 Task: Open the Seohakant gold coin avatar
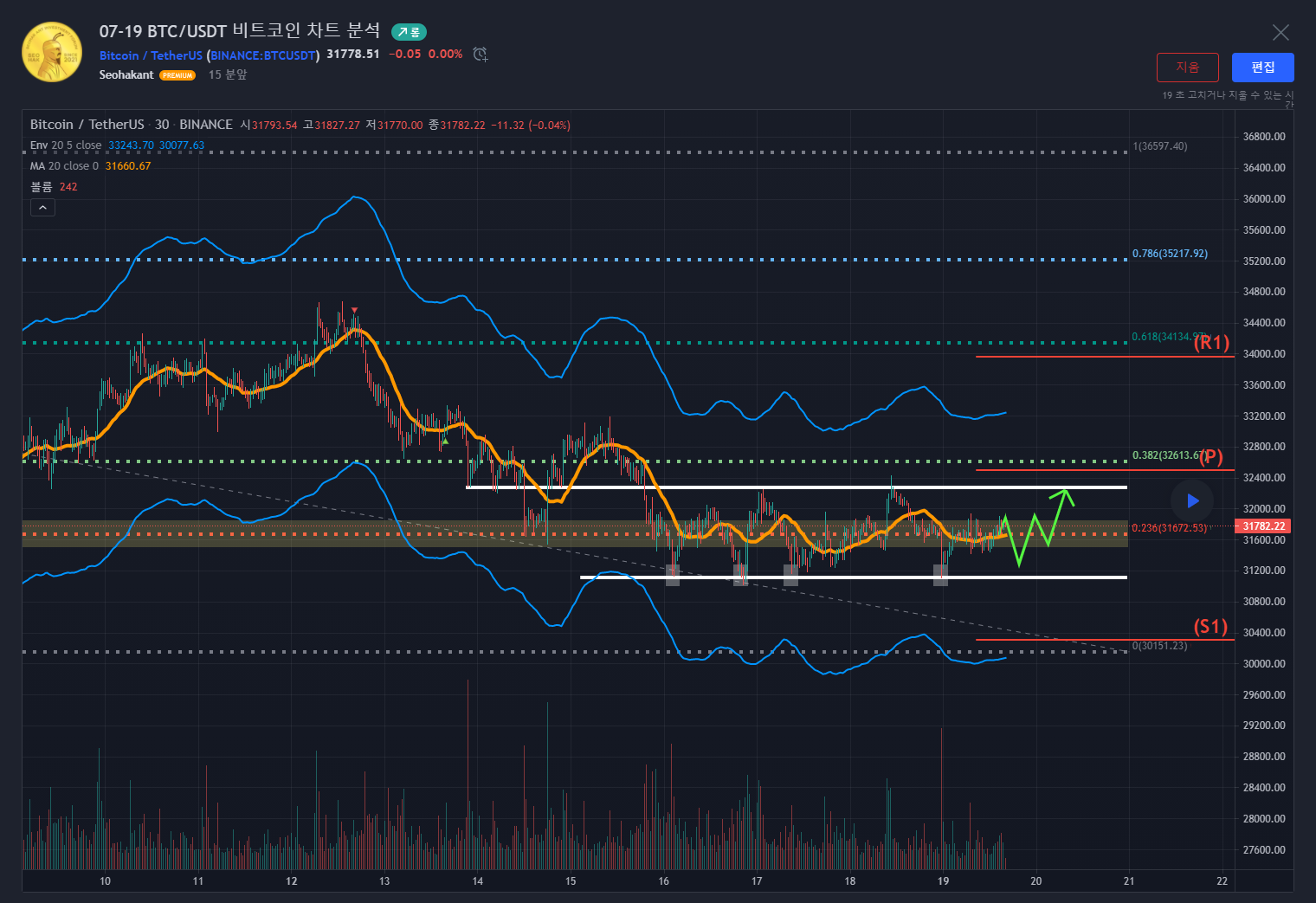(52, 53)
